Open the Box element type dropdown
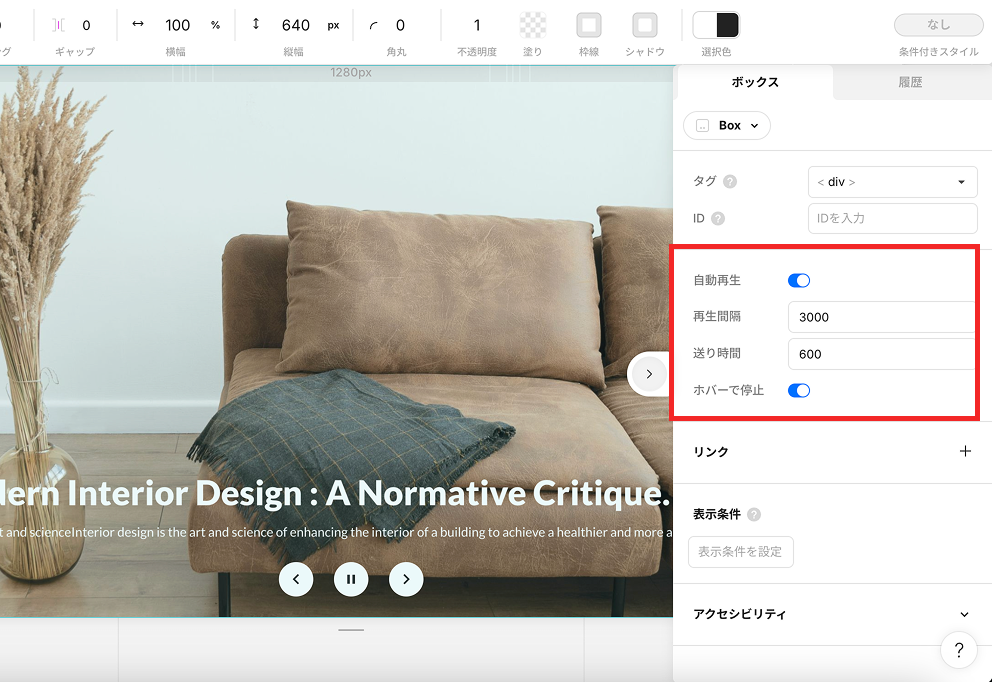The image size is (992, 682). click(x=727, y=126)
